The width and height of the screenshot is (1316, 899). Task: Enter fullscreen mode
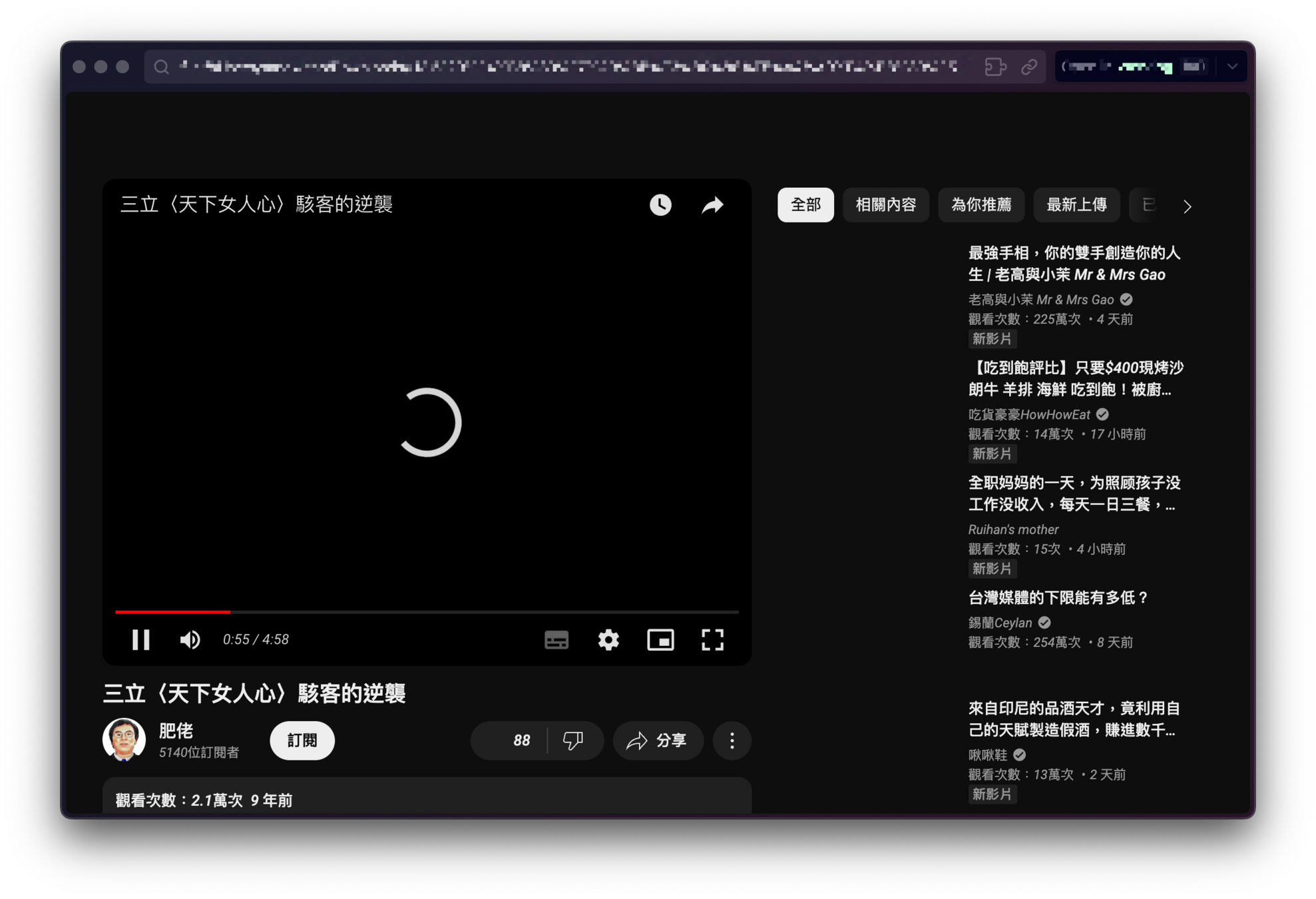[712, 639]
